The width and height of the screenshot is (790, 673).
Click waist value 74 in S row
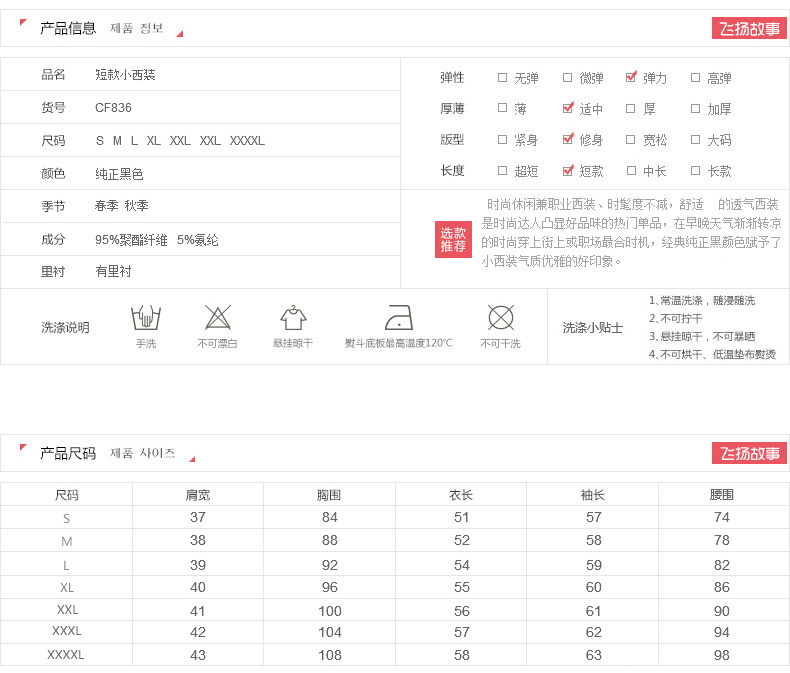[721, 517]
